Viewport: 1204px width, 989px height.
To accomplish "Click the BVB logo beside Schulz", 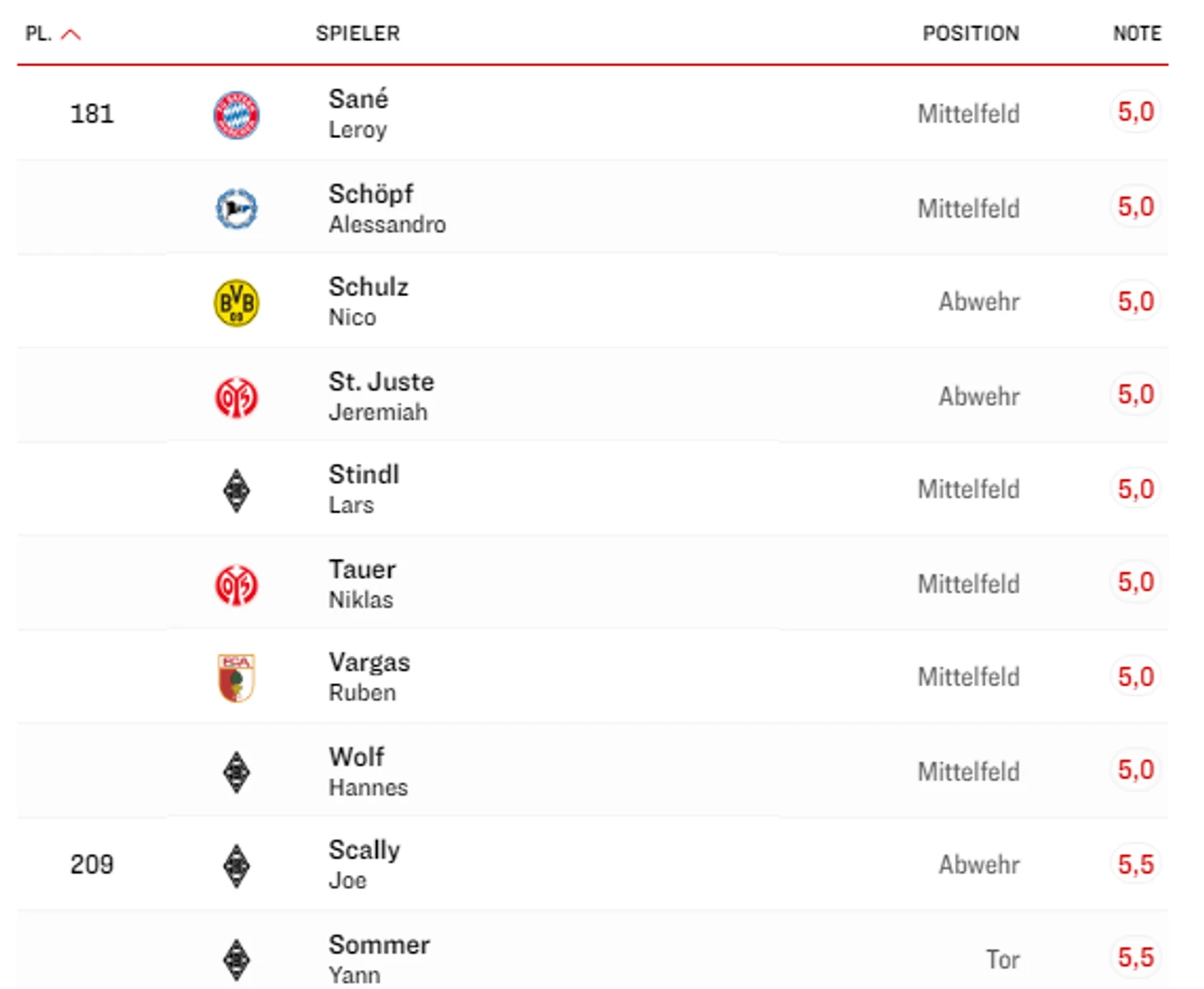I will [x=237, y=303].
